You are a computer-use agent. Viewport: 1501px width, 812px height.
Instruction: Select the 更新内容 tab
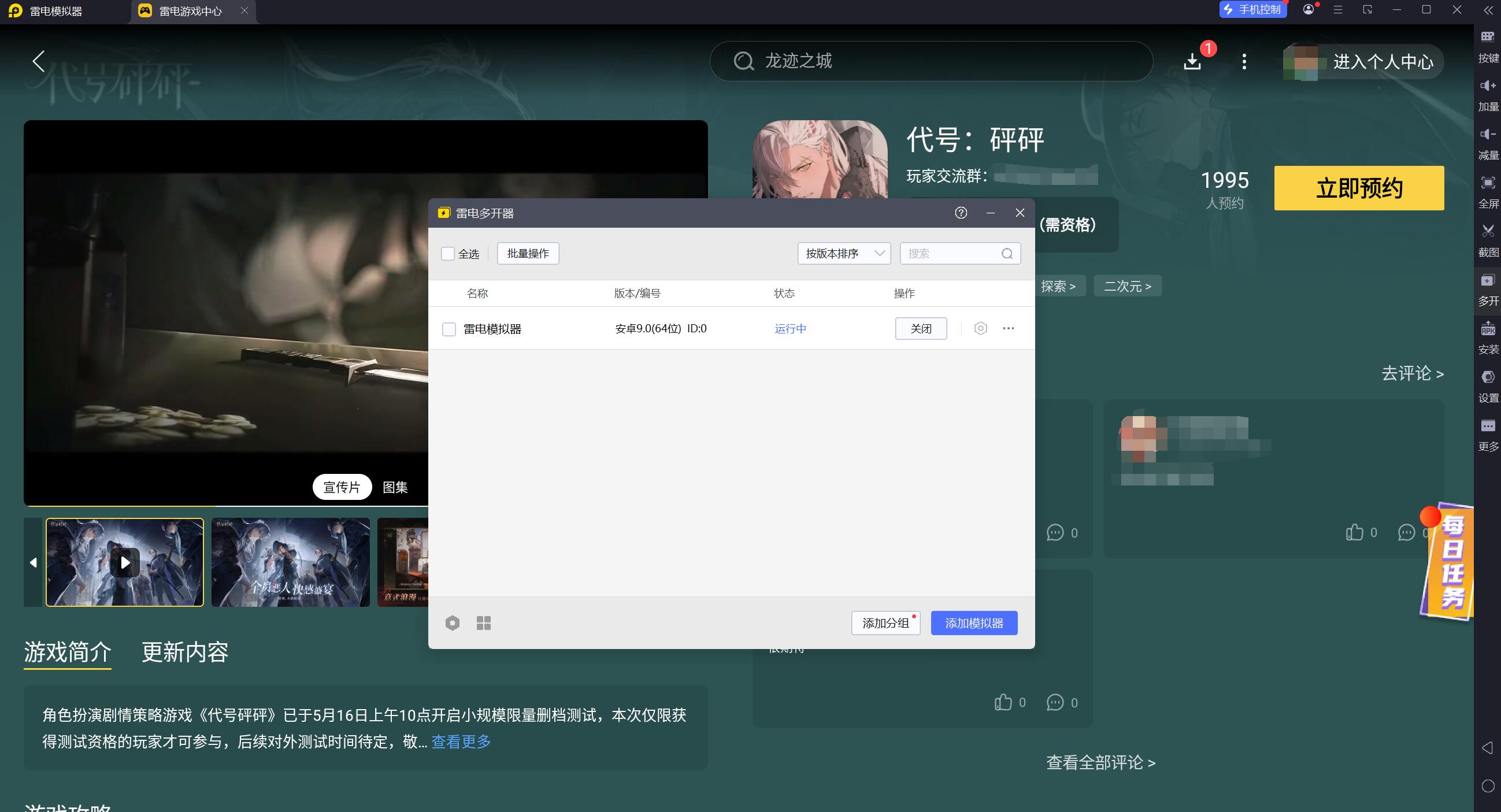(185, 652)
